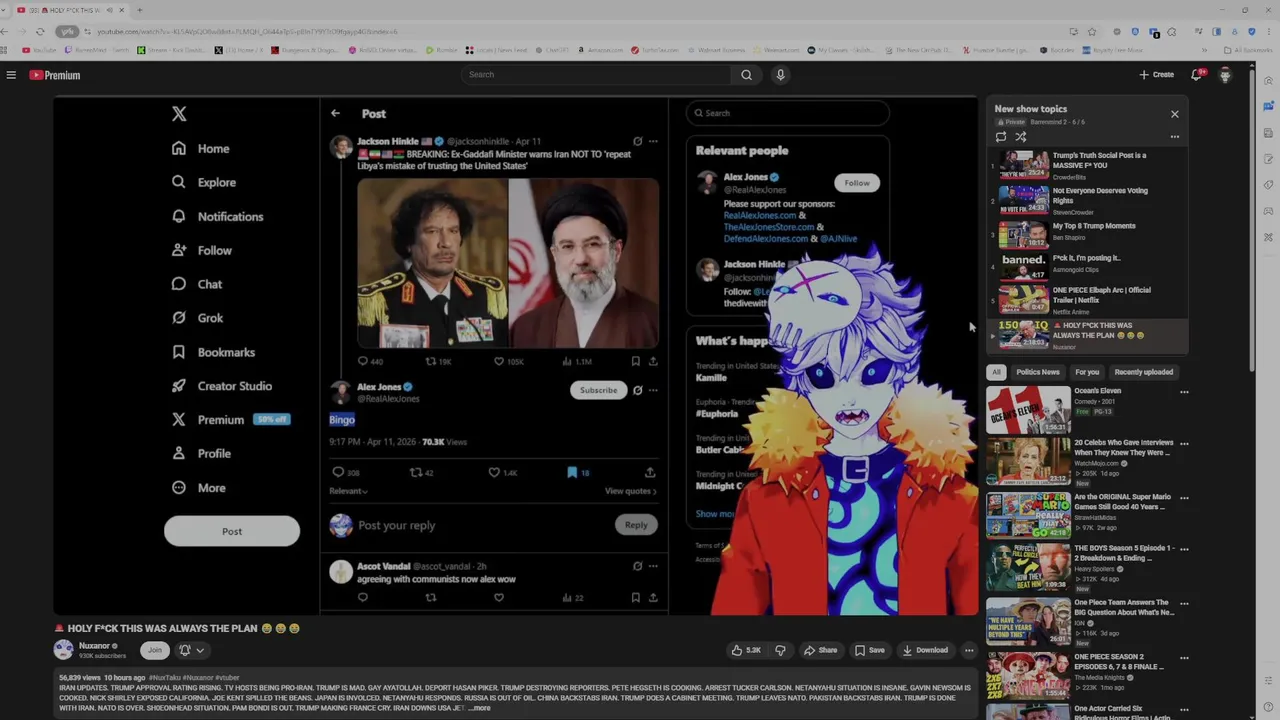The height and width of the screenshot is (720, 1280).
Task: Play Not Everyone Deserves Voting Rights video
Action: click(1087, 200)
